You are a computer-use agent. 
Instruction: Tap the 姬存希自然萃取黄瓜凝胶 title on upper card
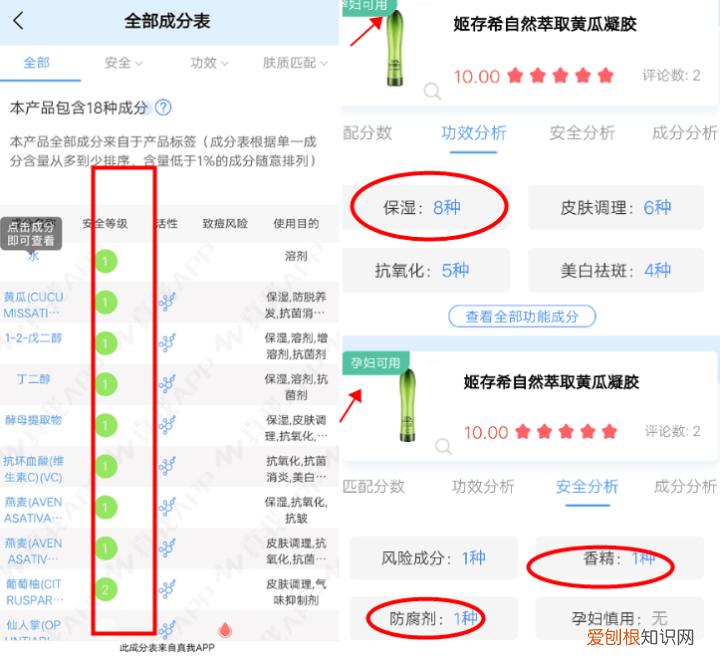[x=545, y=24]
